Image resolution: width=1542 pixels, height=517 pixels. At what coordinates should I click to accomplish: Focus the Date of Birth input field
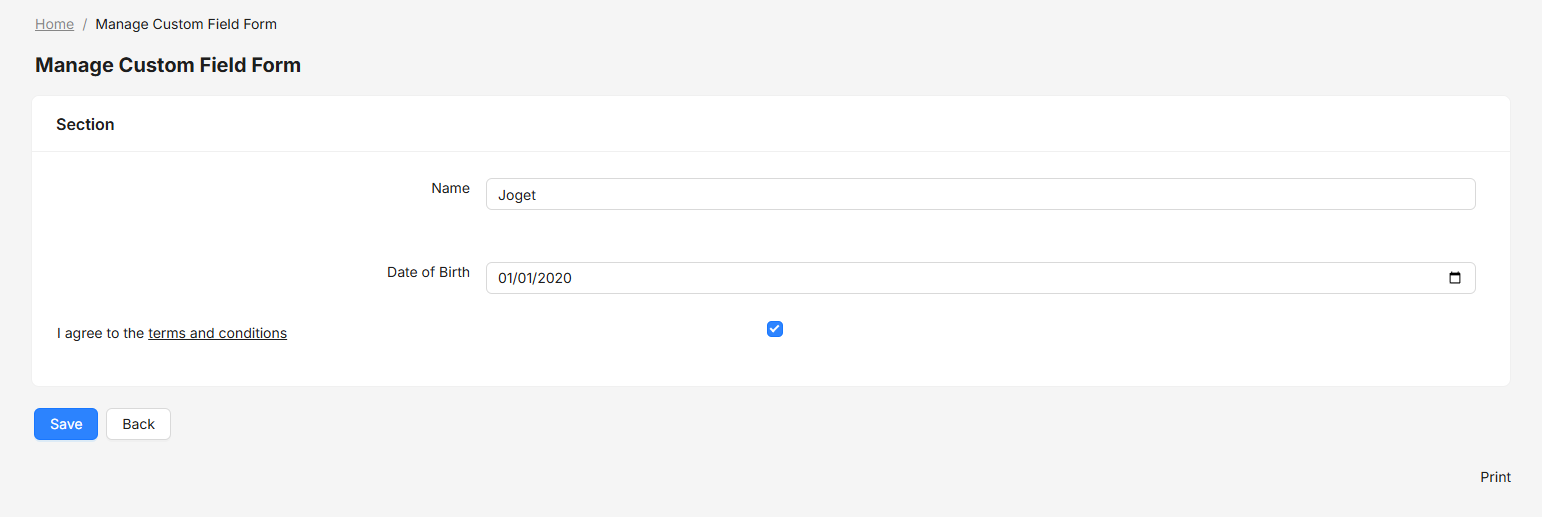point(980,278)
